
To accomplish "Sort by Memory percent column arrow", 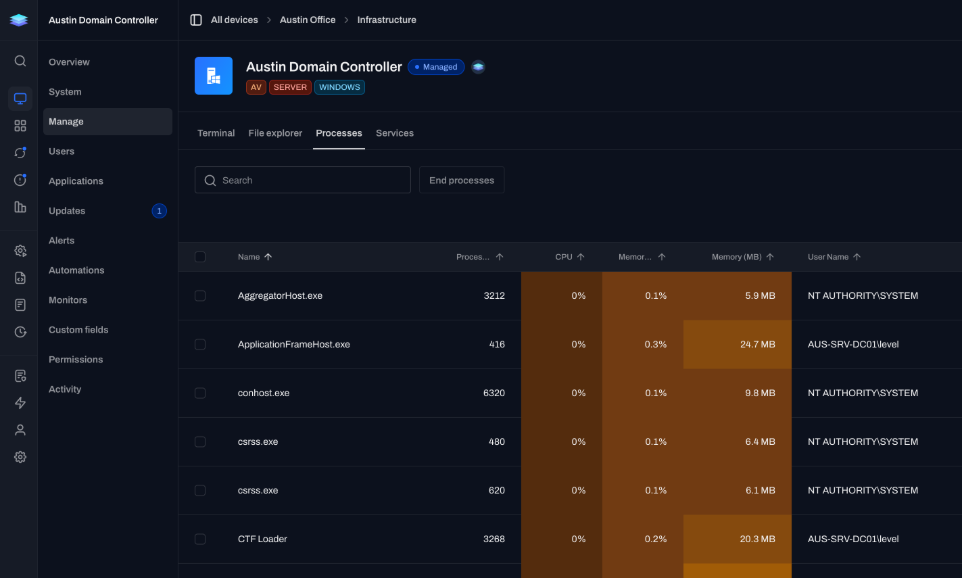I will 661,257.
